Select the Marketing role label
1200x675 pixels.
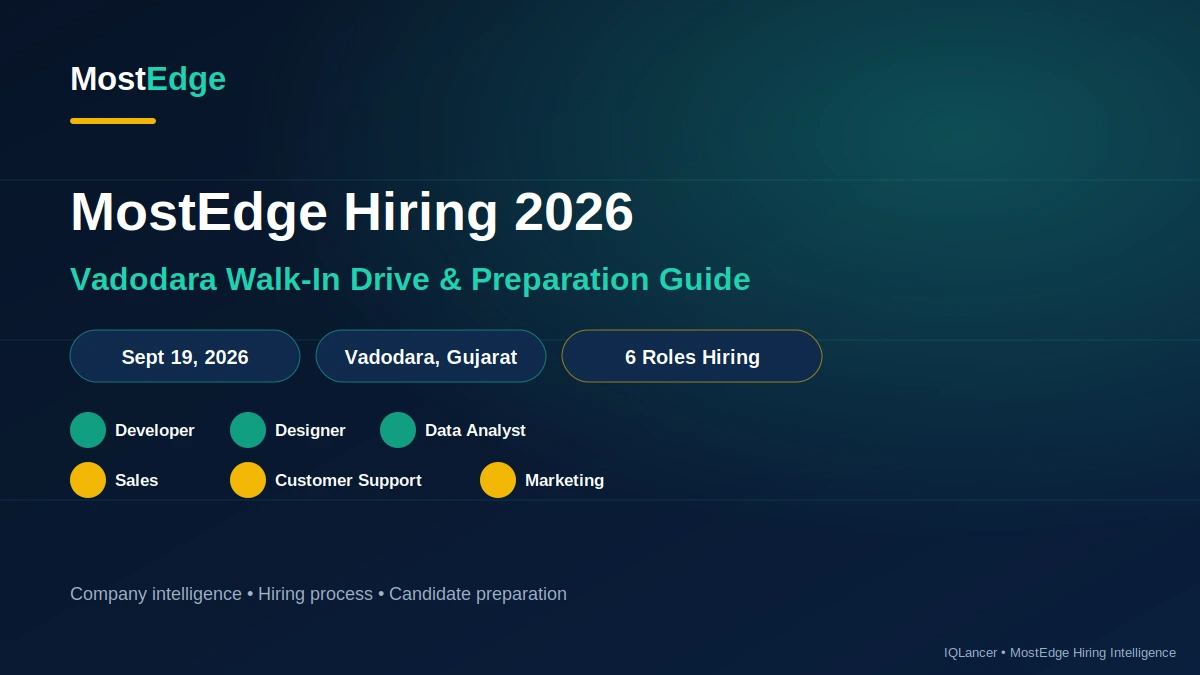point(564,480)
